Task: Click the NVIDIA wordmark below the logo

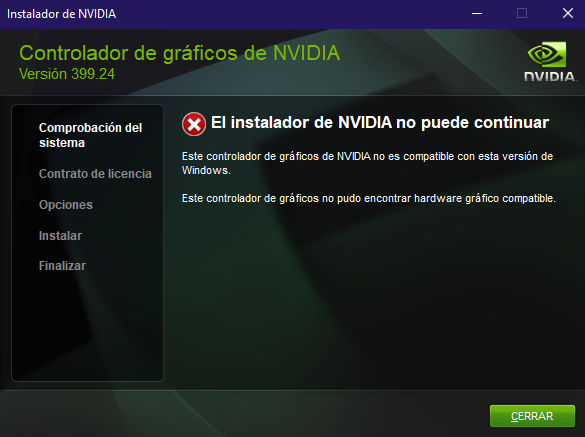Action: pyautogui.click(x=550, y=77)
